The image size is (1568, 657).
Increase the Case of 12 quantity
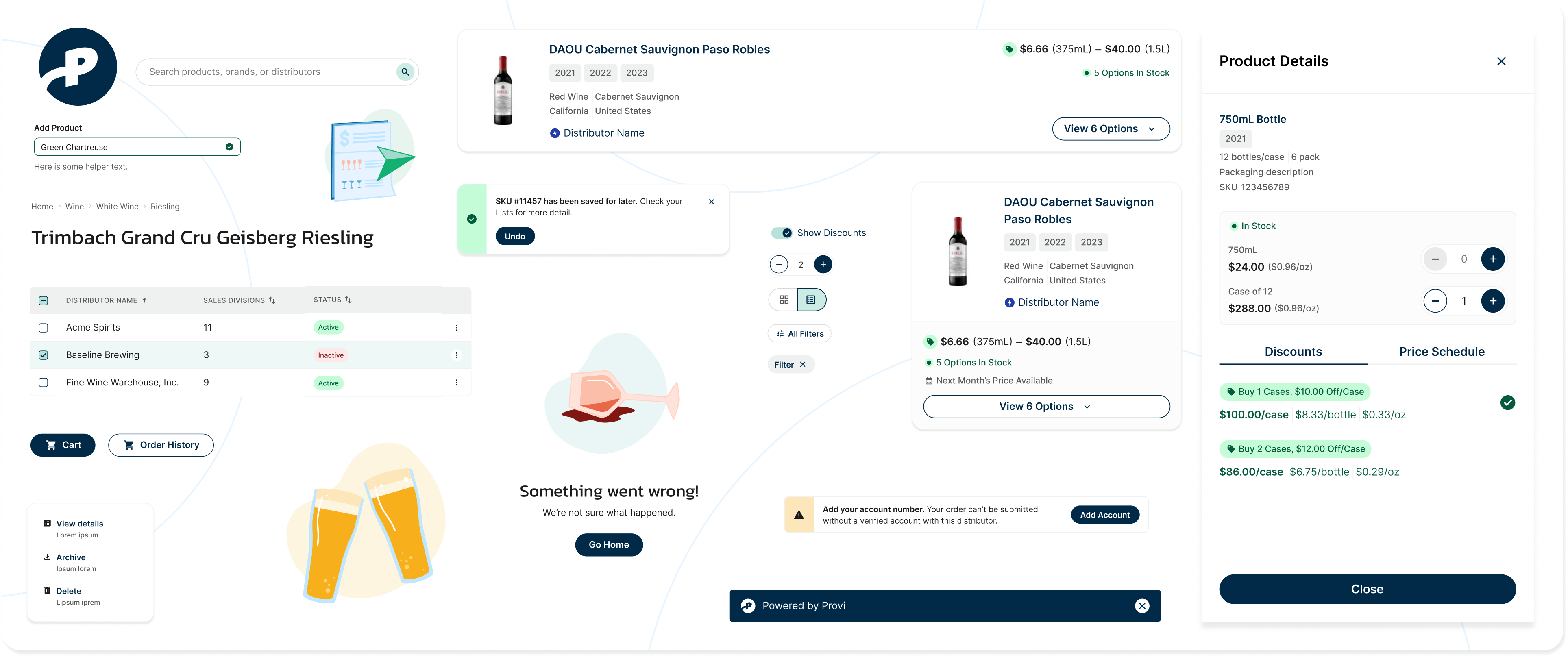[x=1492, y=301]
